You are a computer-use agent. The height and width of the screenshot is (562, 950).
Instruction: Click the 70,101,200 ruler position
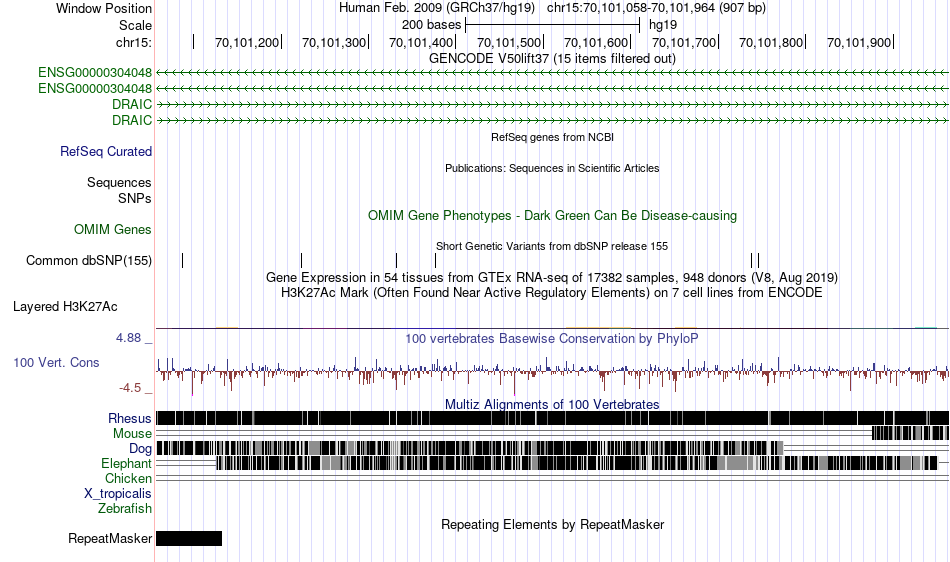[x=247, y=42]
